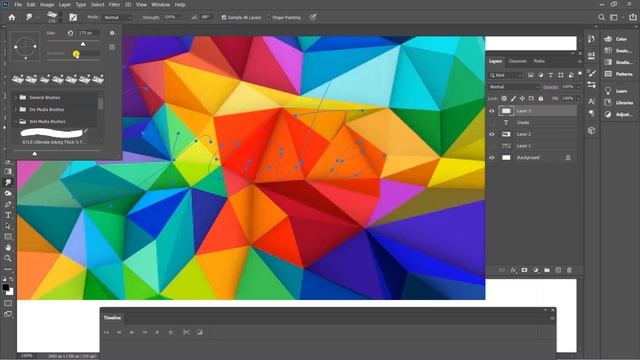Screen dimensions: 640x360
Task: Click pressure-for-strength icon in options bar
Action: (313, 17)
